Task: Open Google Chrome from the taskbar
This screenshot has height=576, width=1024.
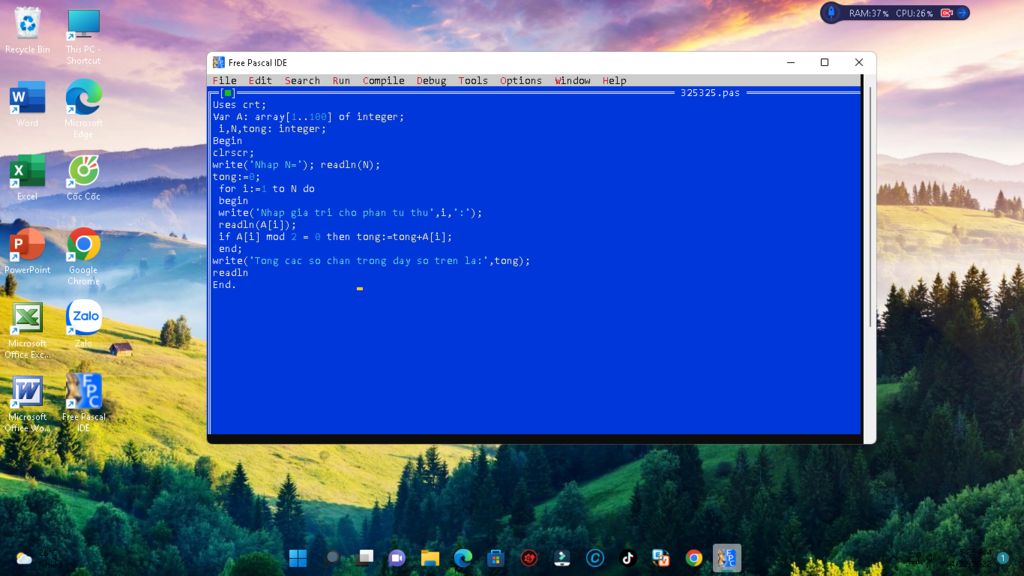Action: [694, 558]
